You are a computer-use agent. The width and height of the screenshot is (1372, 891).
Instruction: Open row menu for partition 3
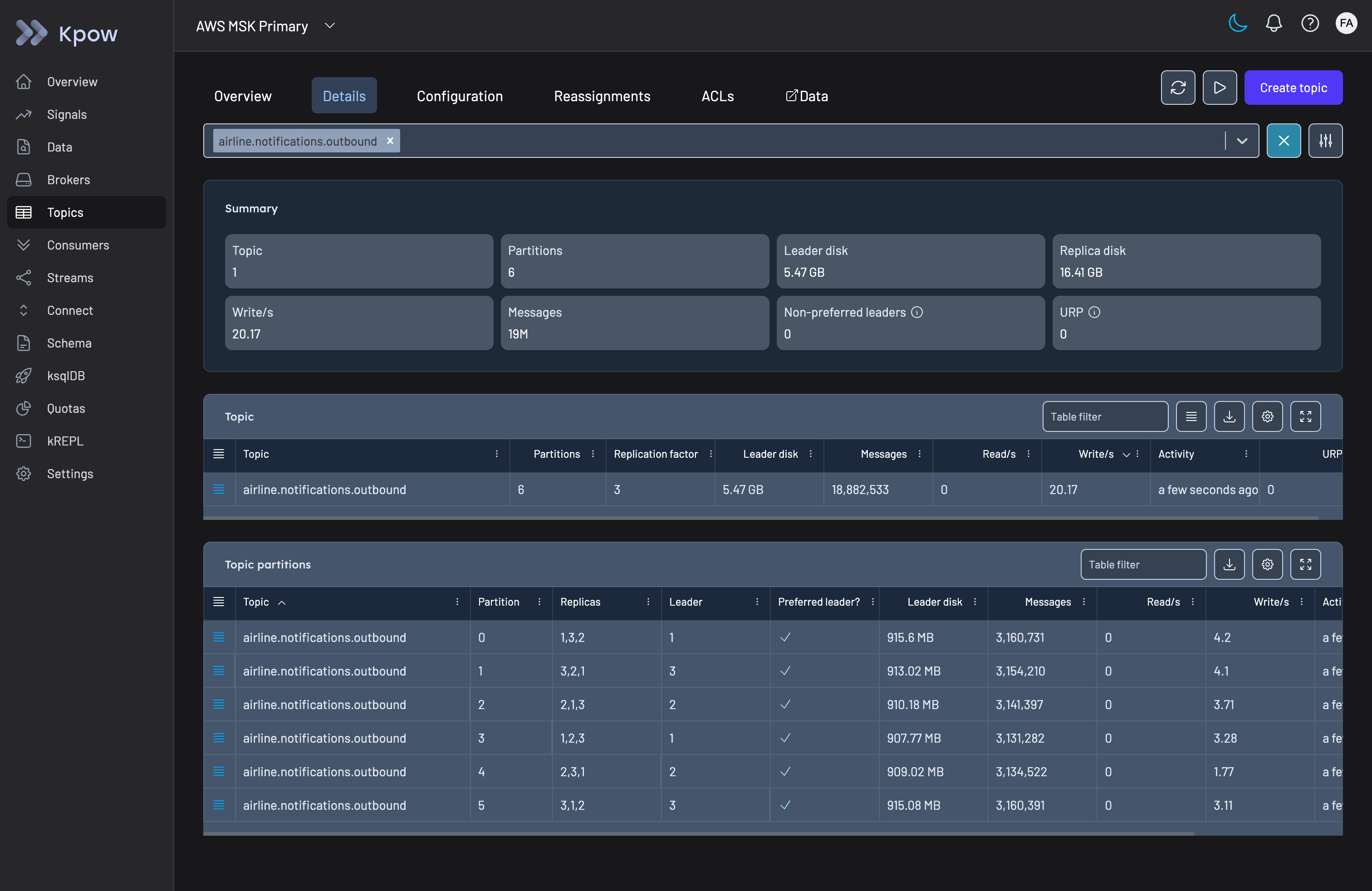[x=219, y=738]
